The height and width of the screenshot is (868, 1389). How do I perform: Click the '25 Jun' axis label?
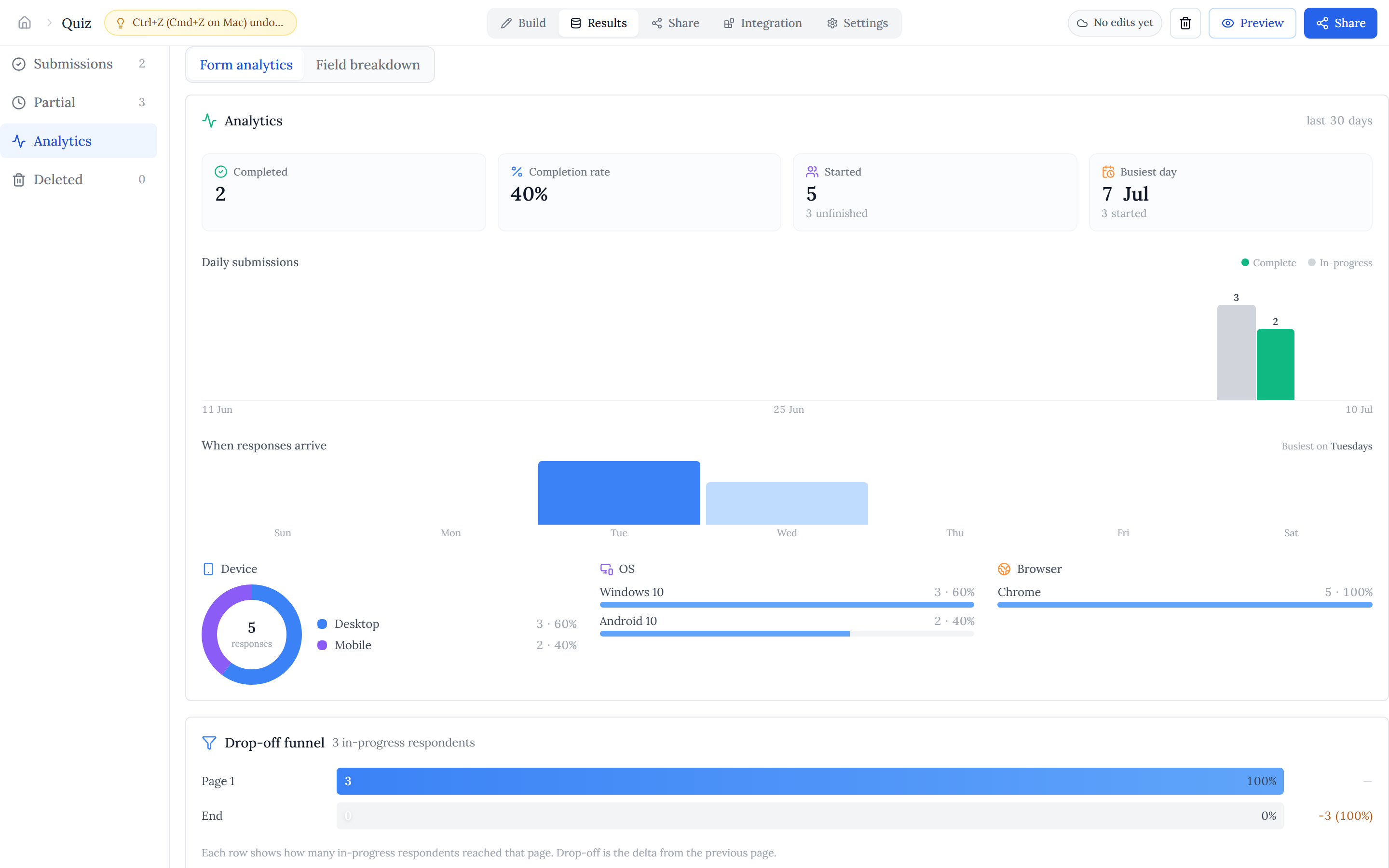(x=789, y=409)
